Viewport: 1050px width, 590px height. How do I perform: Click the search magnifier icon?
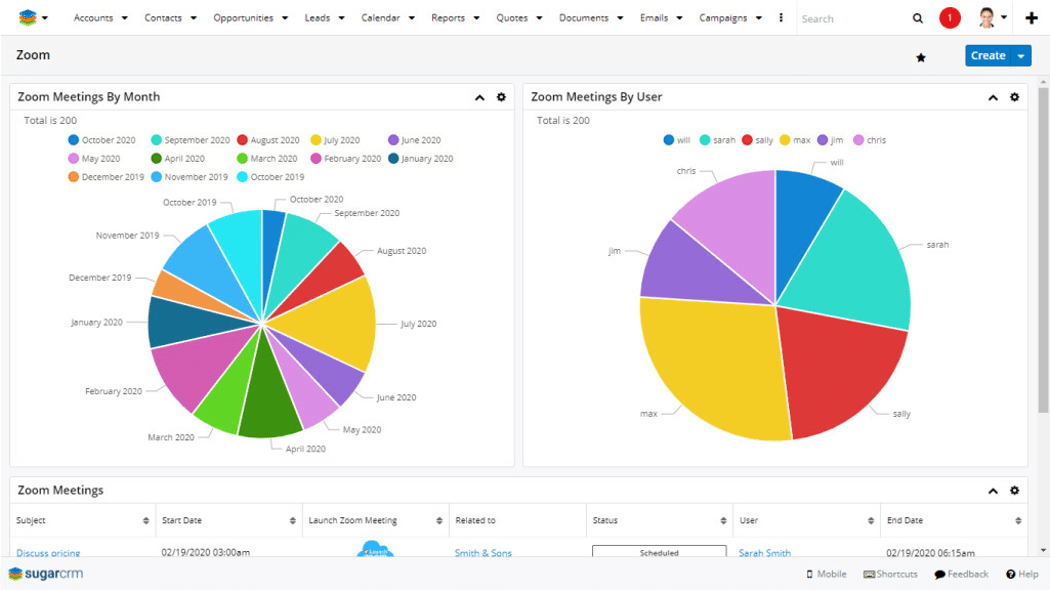point(917,18)
